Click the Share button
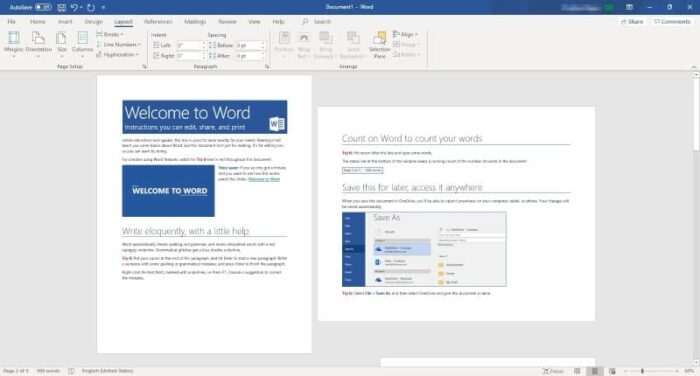Viewport: 700px width, 376px height. 632,21
